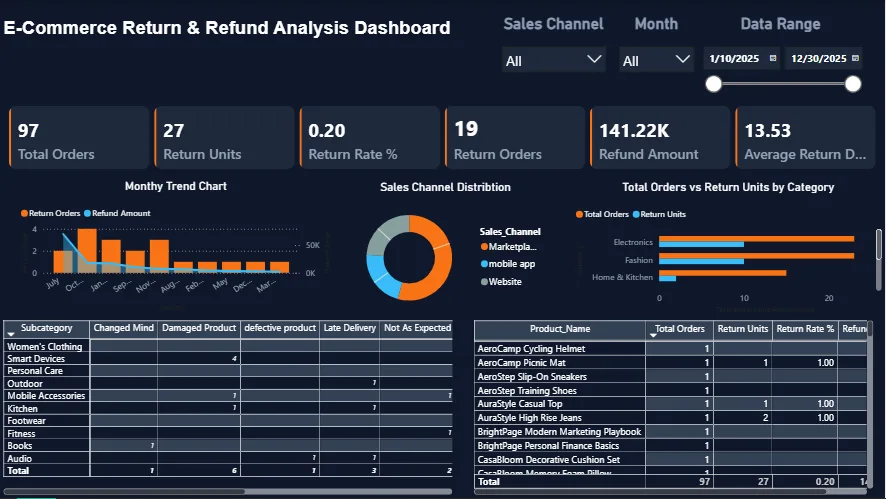886x499 pixels.
Task: Click sort arrow under Subcategory header
Action: pos(11,335)
